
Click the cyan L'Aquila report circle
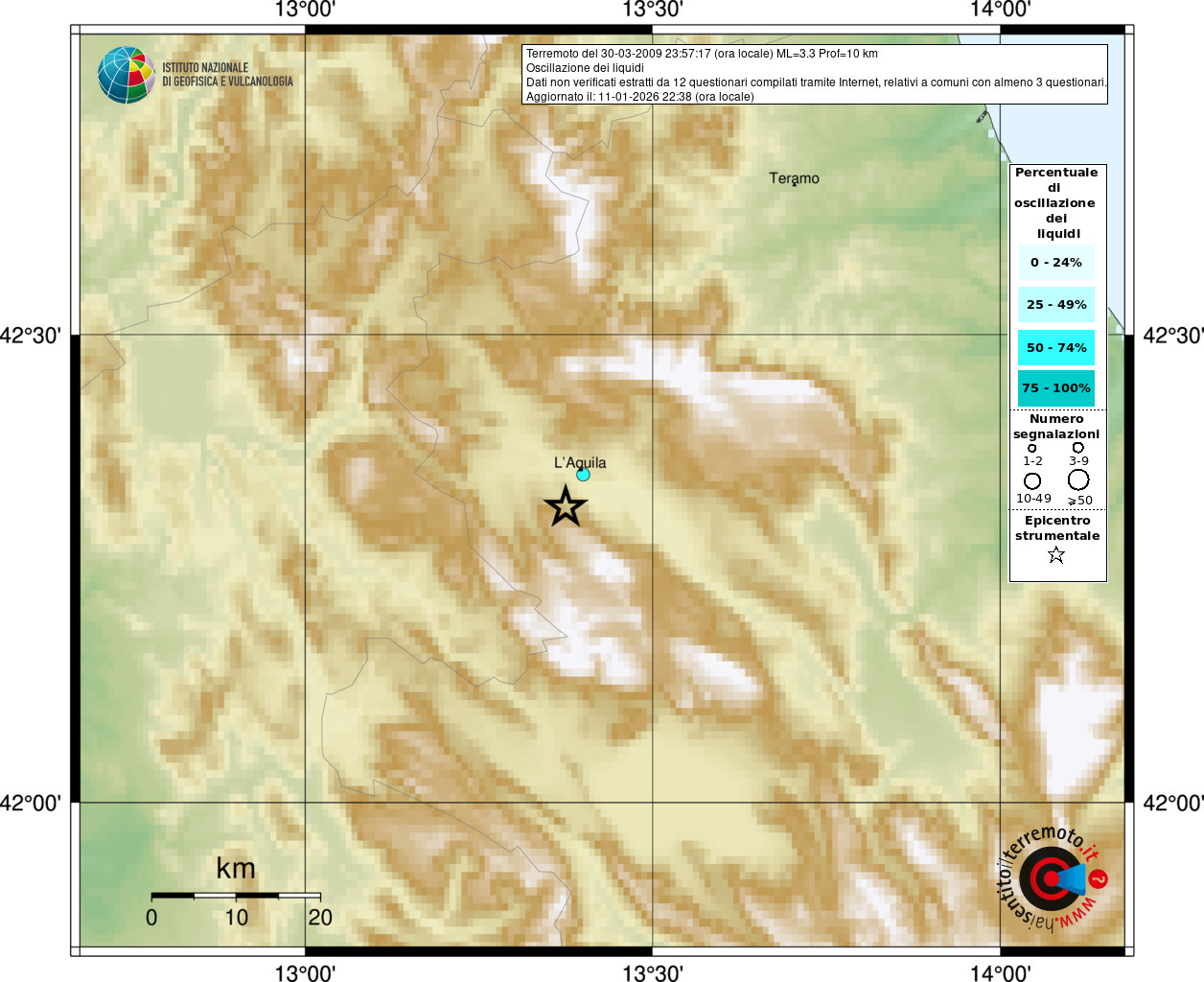click(x=583, y=475)
